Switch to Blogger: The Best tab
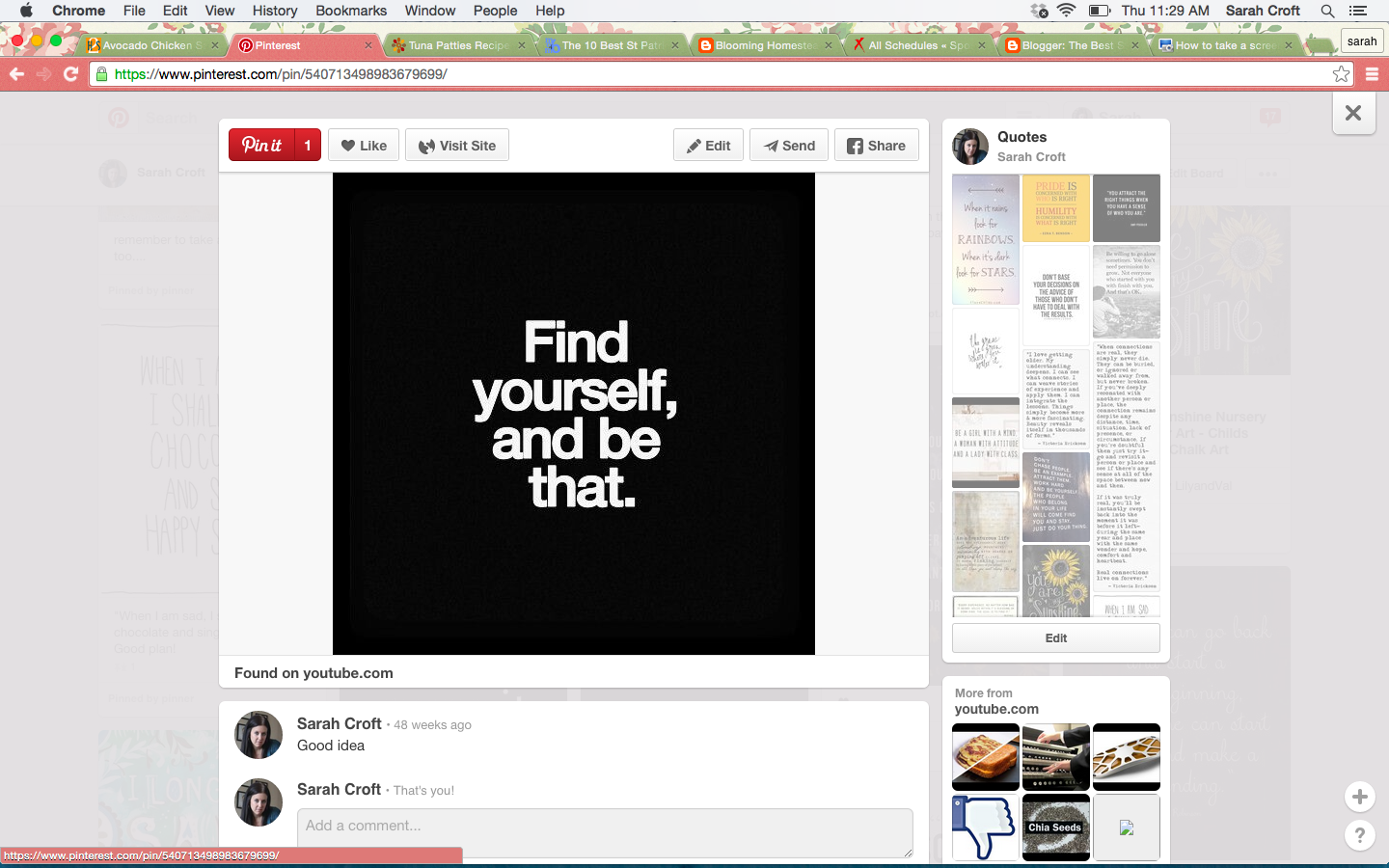 point(1071,45)
